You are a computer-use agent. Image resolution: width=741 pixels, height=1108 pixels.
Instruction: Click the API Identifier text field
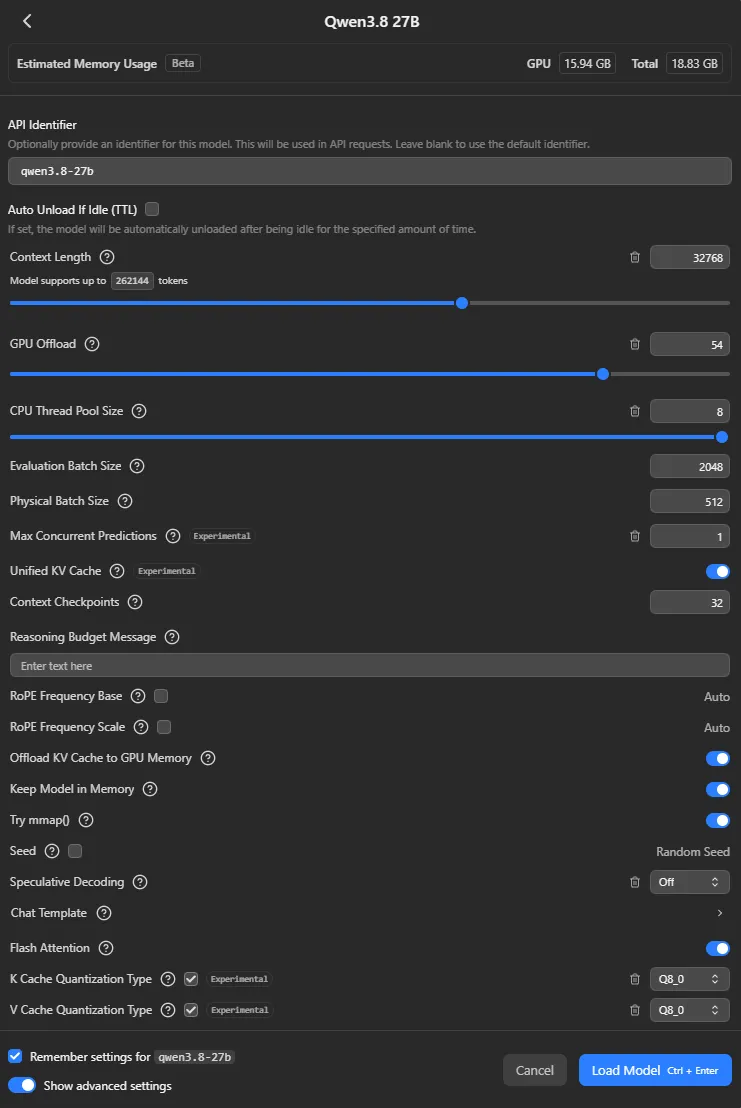coord(369,171)
